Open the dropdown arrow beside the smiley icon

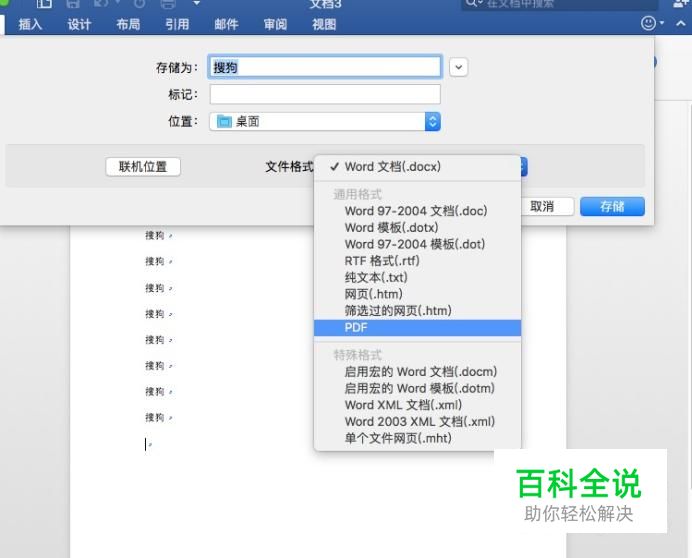662,23
